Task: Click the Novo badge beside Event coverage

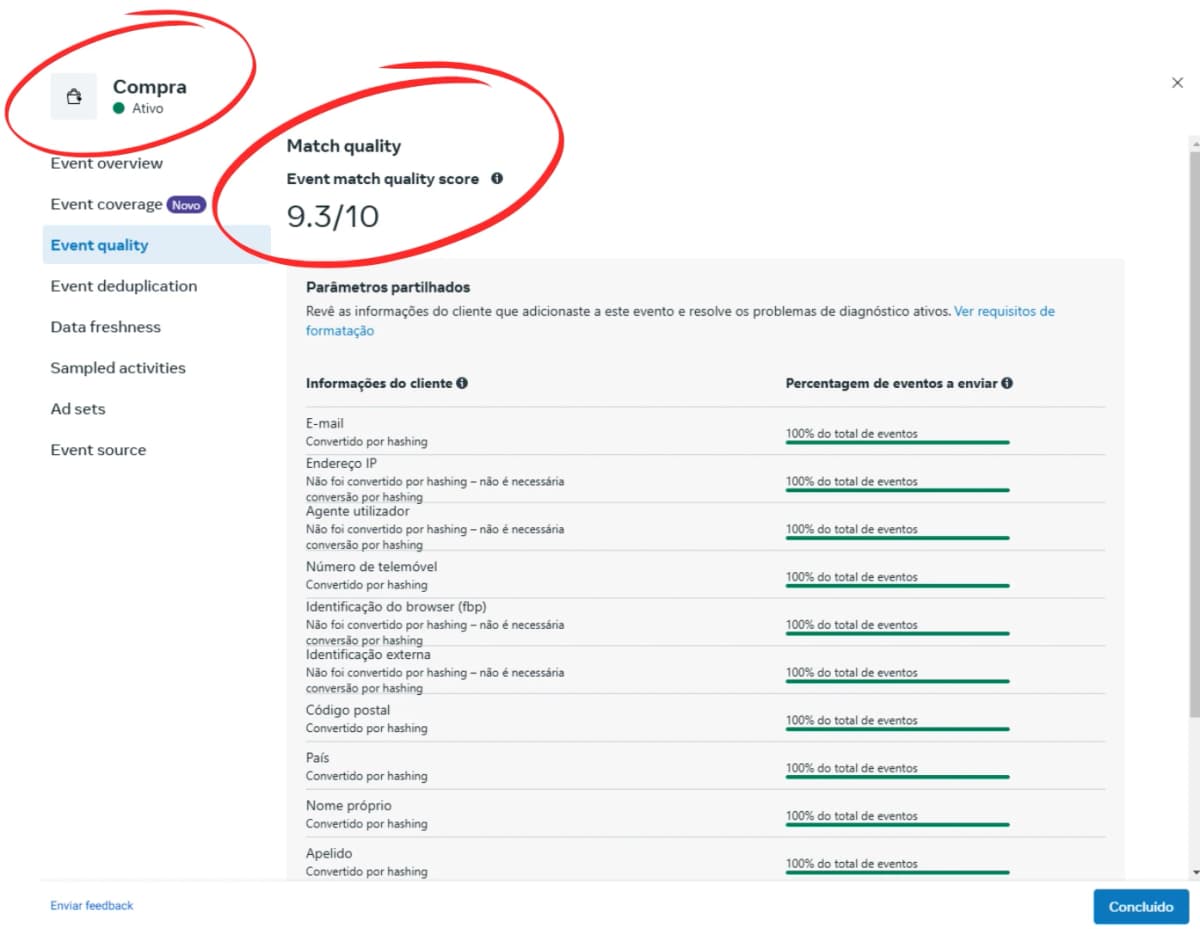Action: tap(186, 204)
